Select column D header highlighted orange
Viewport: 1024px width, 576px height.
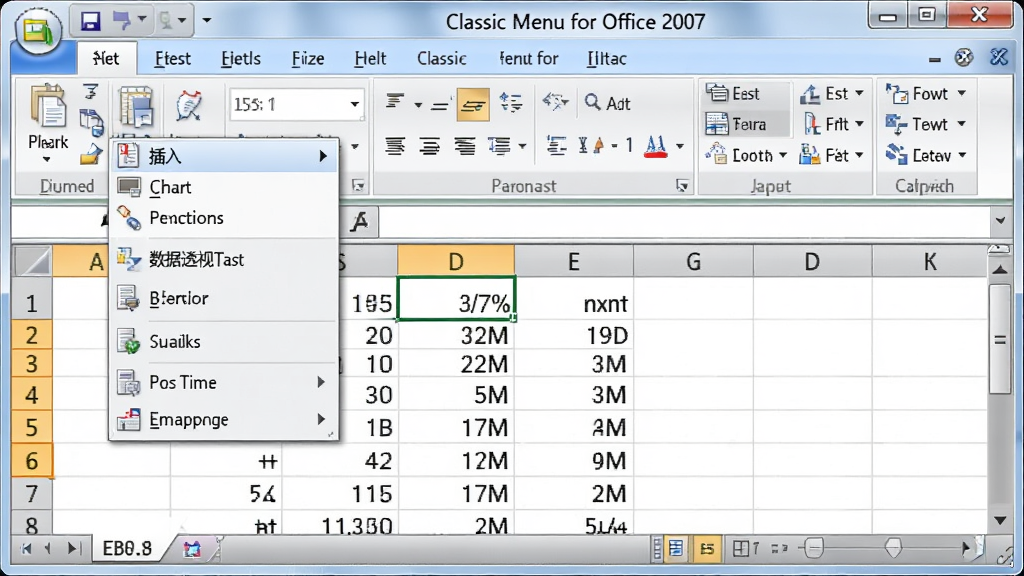tap(456, 261)
